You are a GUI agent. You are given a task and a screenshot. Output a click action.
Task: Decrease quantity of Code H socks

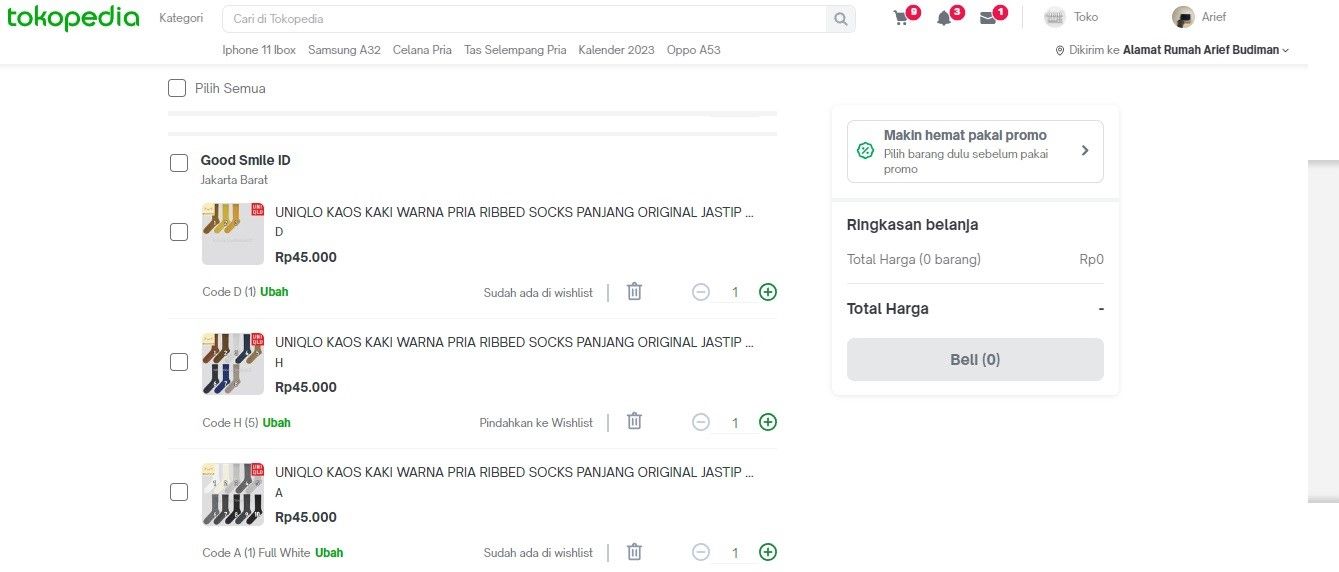click(x=701, y=422)
